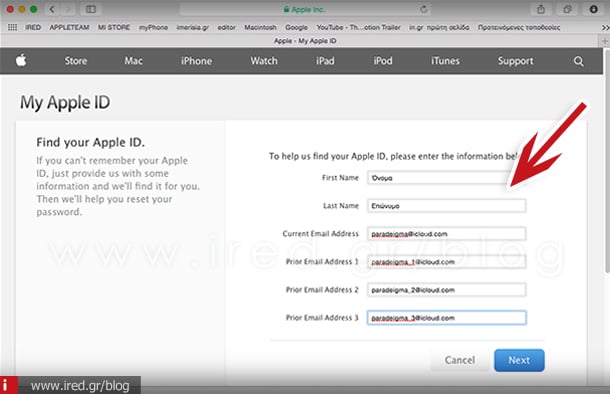Open the Google bookmark

point(296,27)
